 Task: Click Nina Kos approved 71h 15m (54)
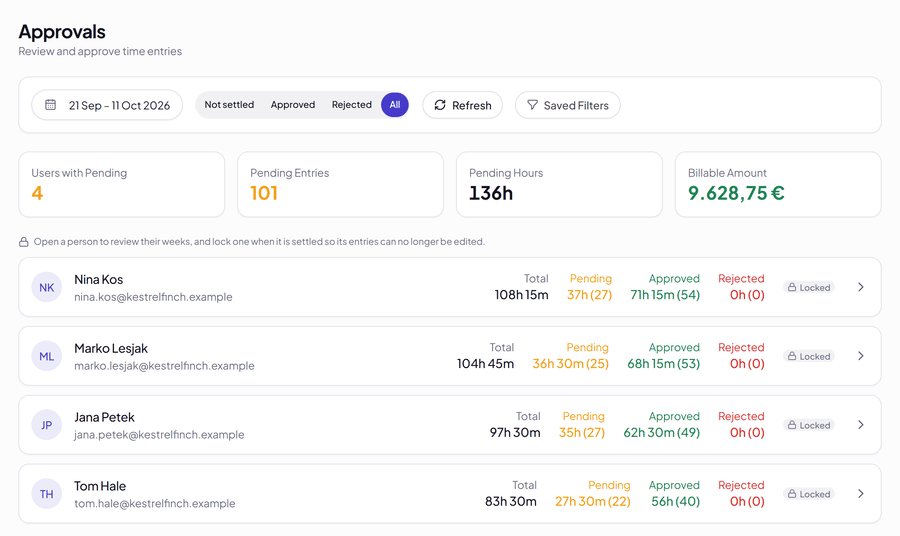(x=665, y=295)
